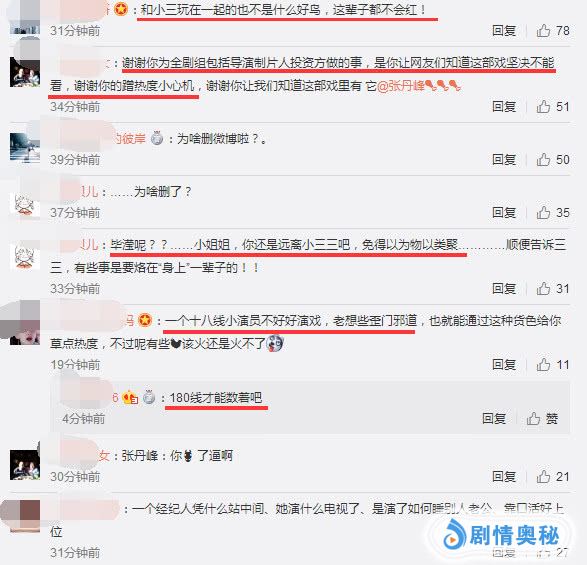This screenshot has width=587, height=565.
Task: Click the verified badge on first commenter
Action: pyautogui.click(x=121, y=9)
